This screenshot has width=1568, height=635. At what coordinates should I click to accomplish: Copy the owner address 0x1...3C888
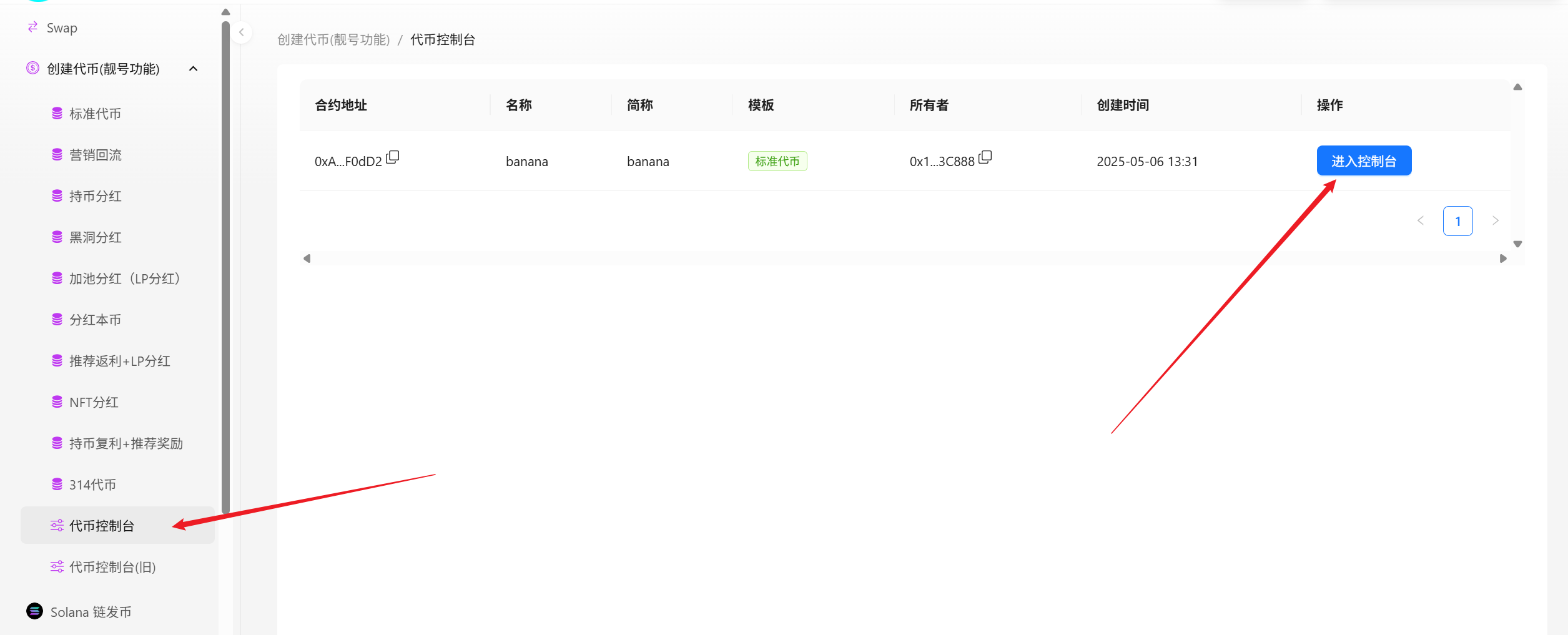pos(985,157)
